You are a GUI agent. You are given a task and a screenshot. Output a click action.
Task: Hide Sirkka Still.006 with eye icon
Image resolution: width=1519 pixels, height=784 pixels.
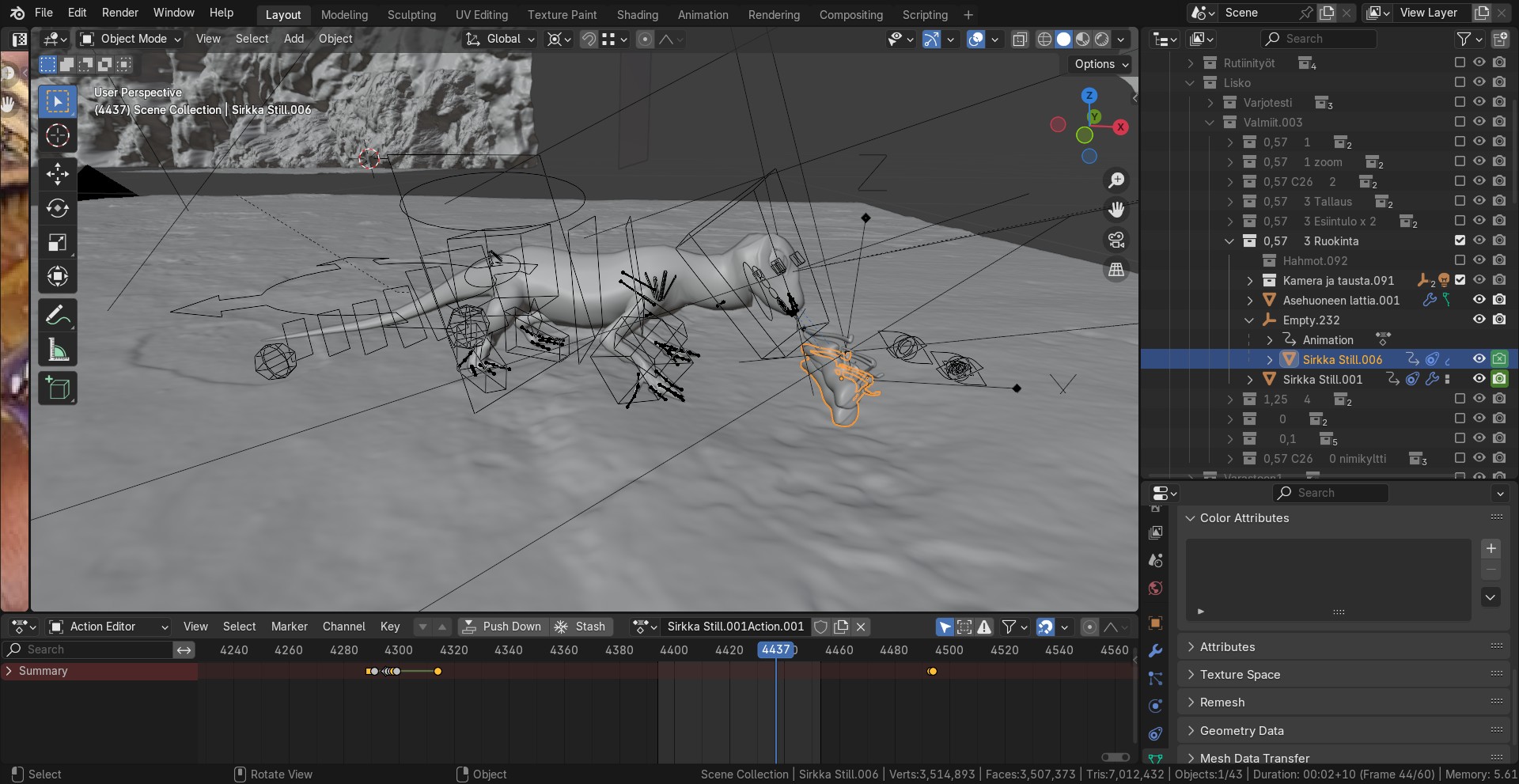point(1479,359)
